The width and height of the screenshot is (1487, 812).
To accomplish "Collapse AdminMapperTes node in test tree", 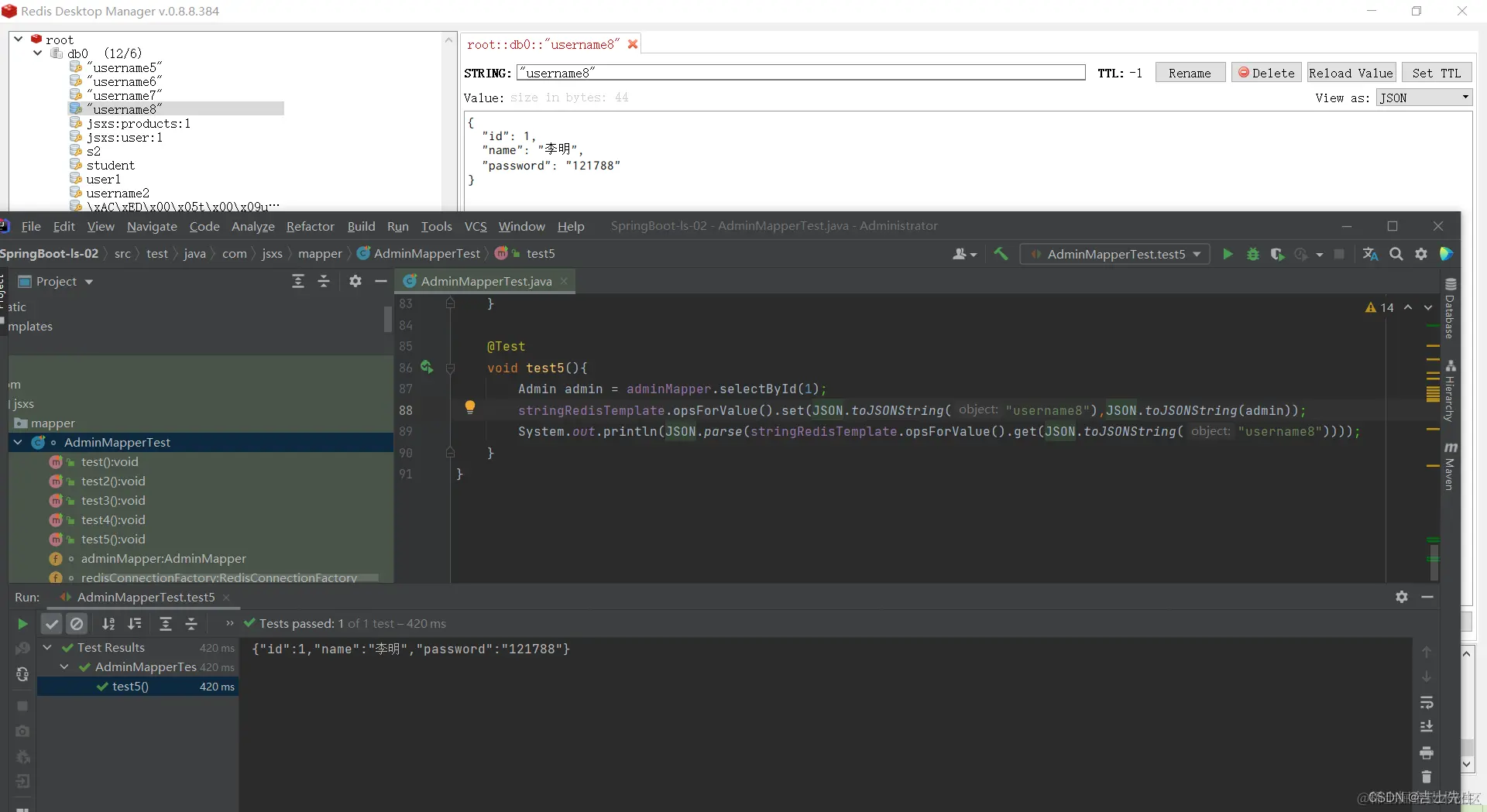I will (64, 666).
